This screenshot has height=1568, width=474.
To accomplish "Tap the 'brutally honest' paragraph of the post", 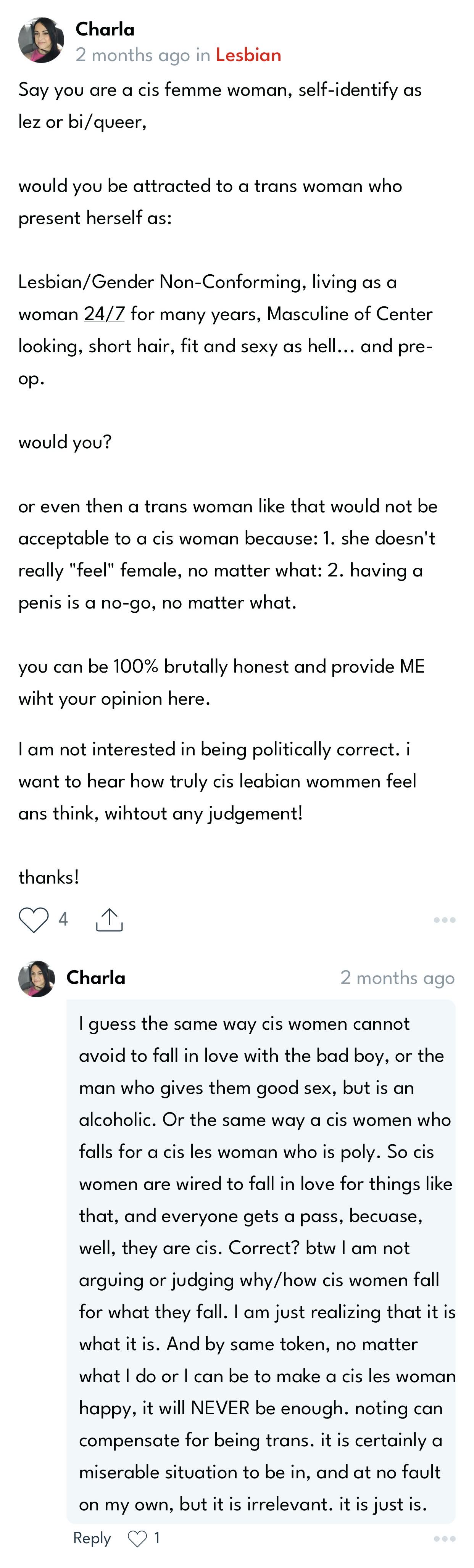I will click(221, 683).
